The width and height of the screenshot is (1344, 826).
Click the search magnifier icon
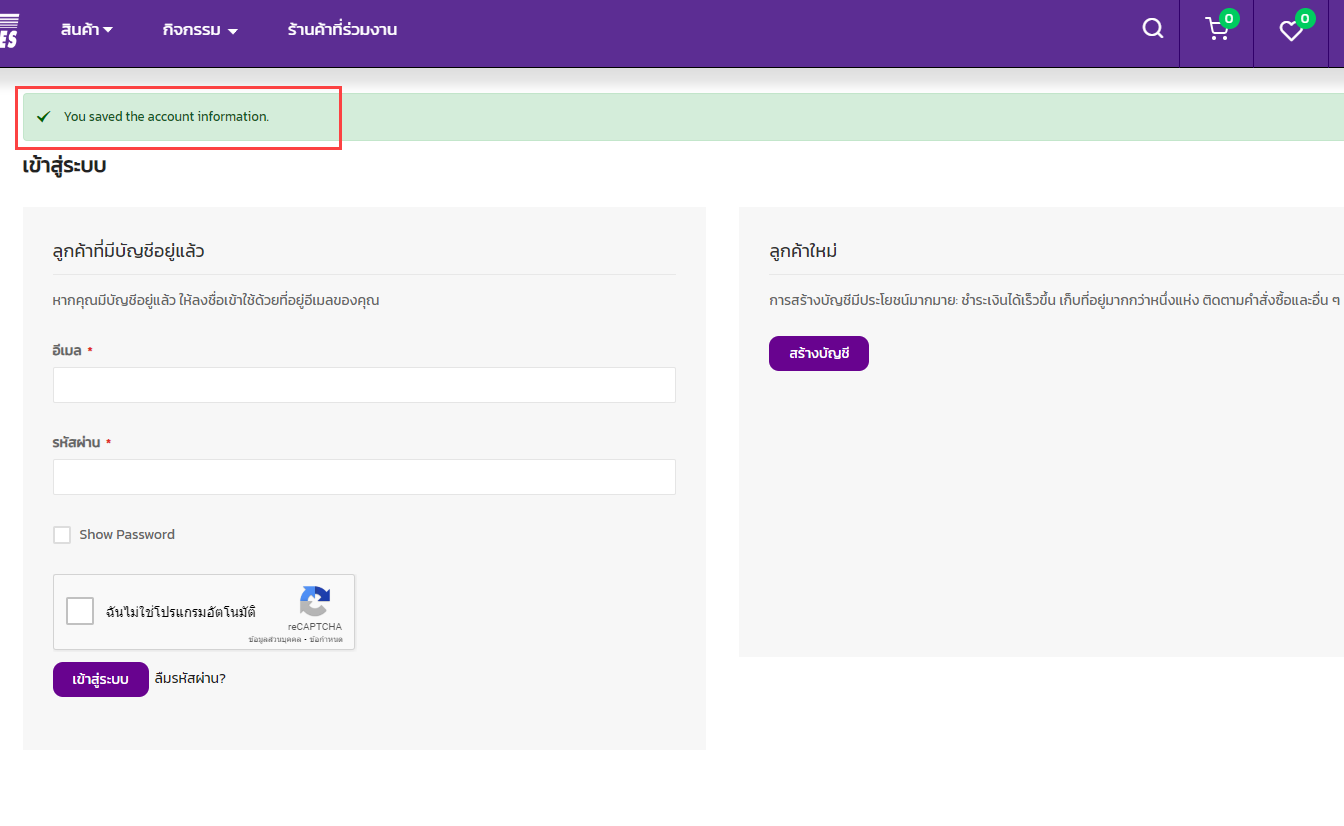(x=1153, y=29)
